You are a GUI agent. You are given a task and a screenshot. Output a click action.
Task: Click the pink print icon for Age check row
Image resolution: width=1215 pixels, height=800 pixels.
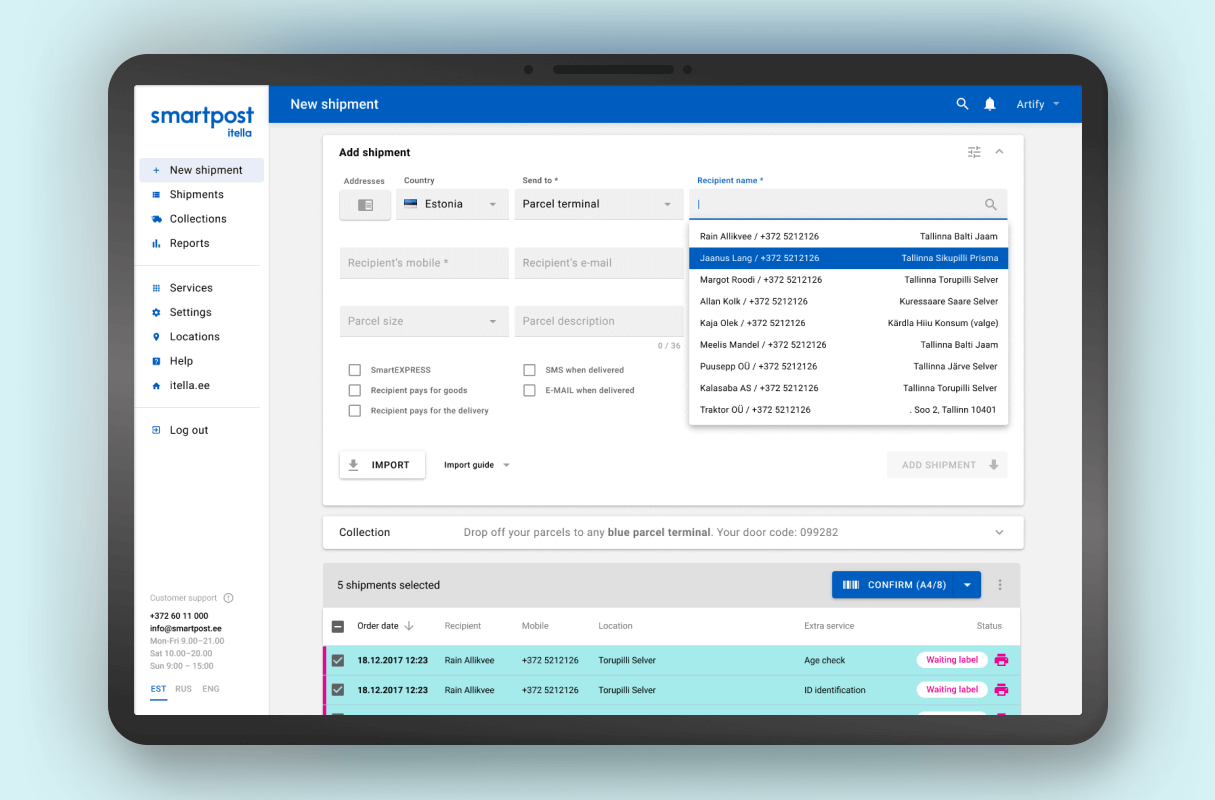[x=1001, y=660]
